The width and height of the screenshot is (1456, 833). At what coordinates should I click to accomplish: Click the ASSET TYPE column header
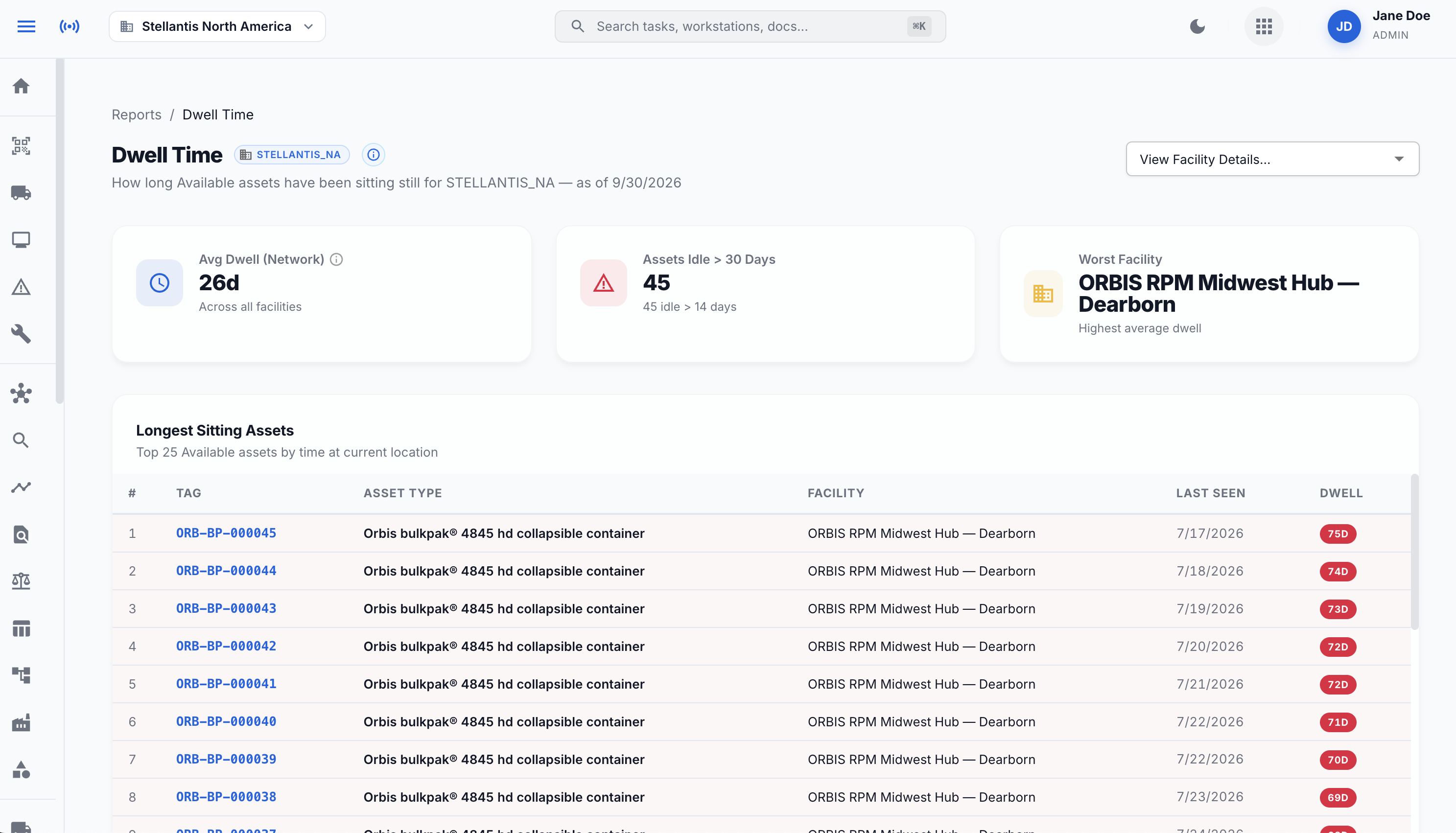(403, 493)
